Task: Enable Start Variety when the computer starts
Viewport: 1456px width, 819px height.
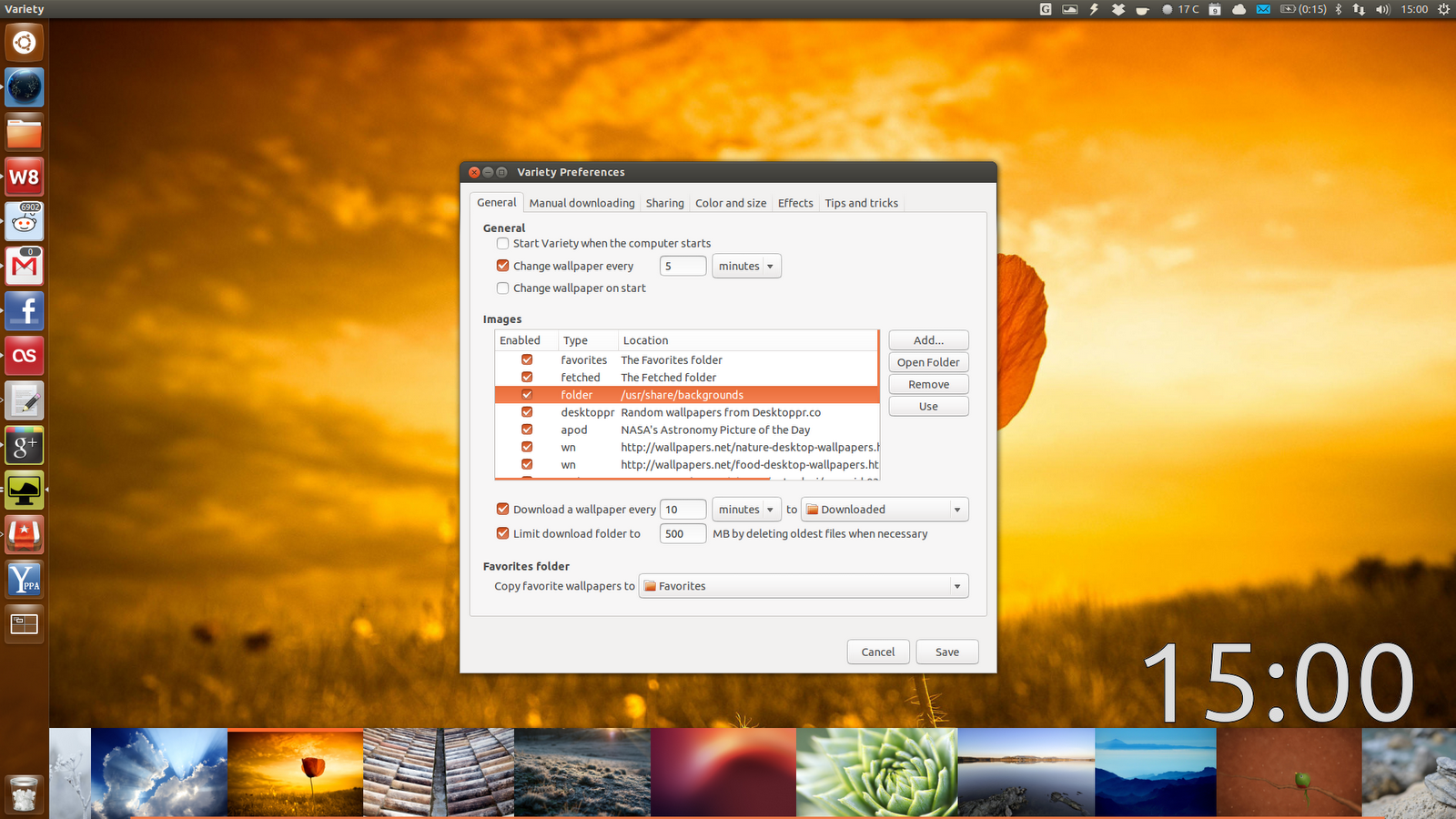Action: click(502, 243)
